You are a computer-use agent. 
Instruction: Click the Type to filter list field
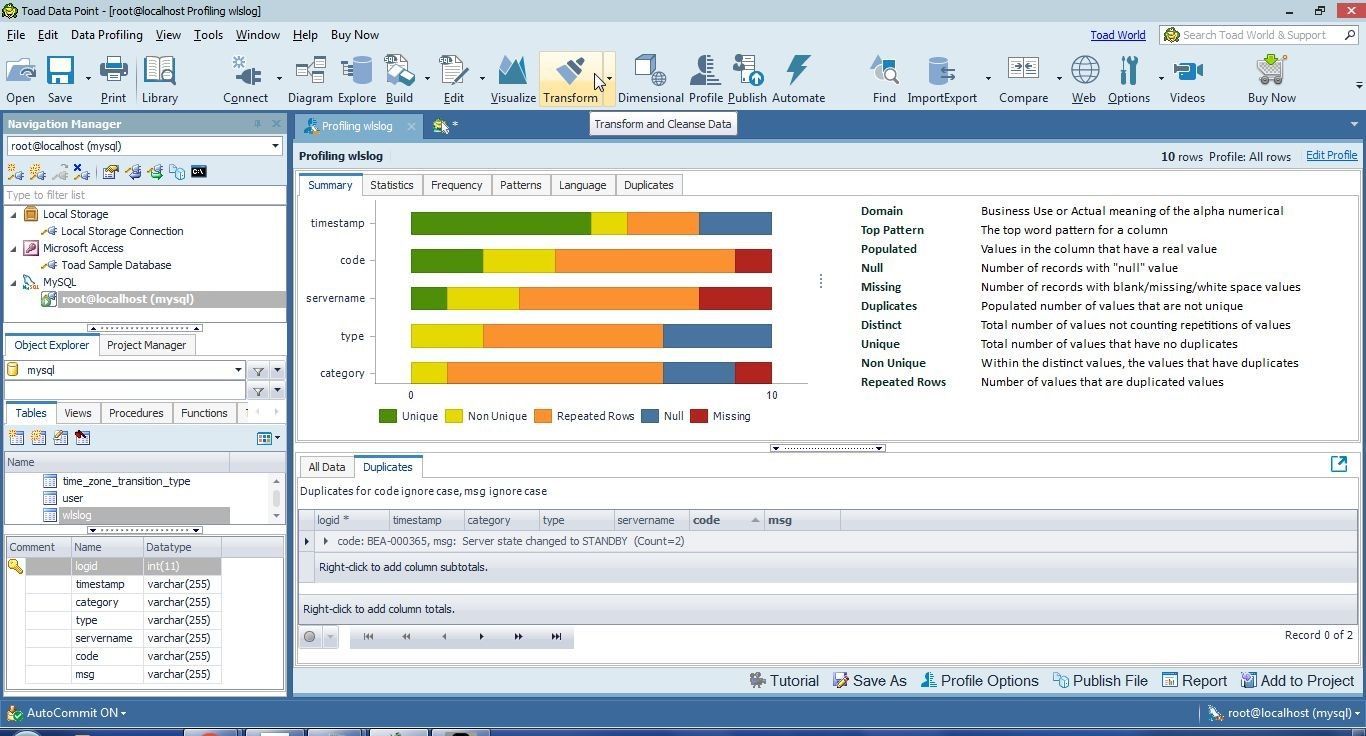(144, 195)
